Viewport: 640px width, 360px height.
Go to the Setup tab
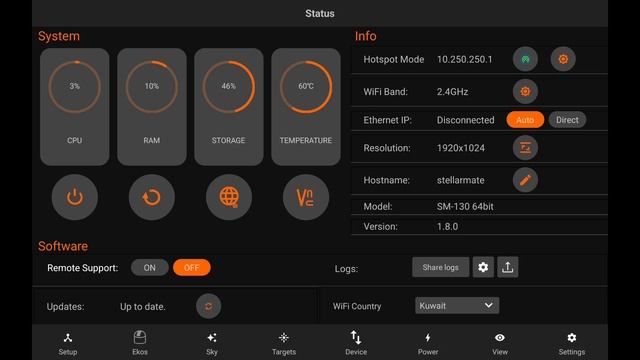pos(68,343)
